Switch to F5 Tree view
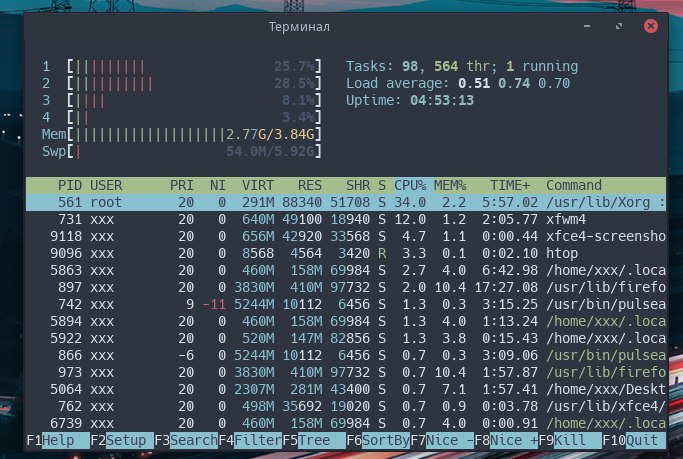Screen dimensions: 683x459 (x=314, y=440)
